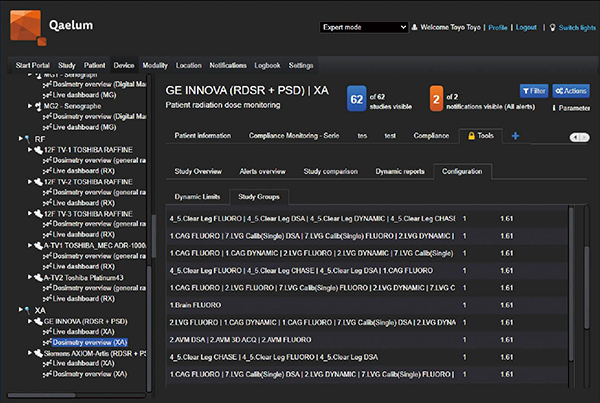This screenshot has height=403, width=600.
Task: Click the Filter button
Action: point(533,91)
